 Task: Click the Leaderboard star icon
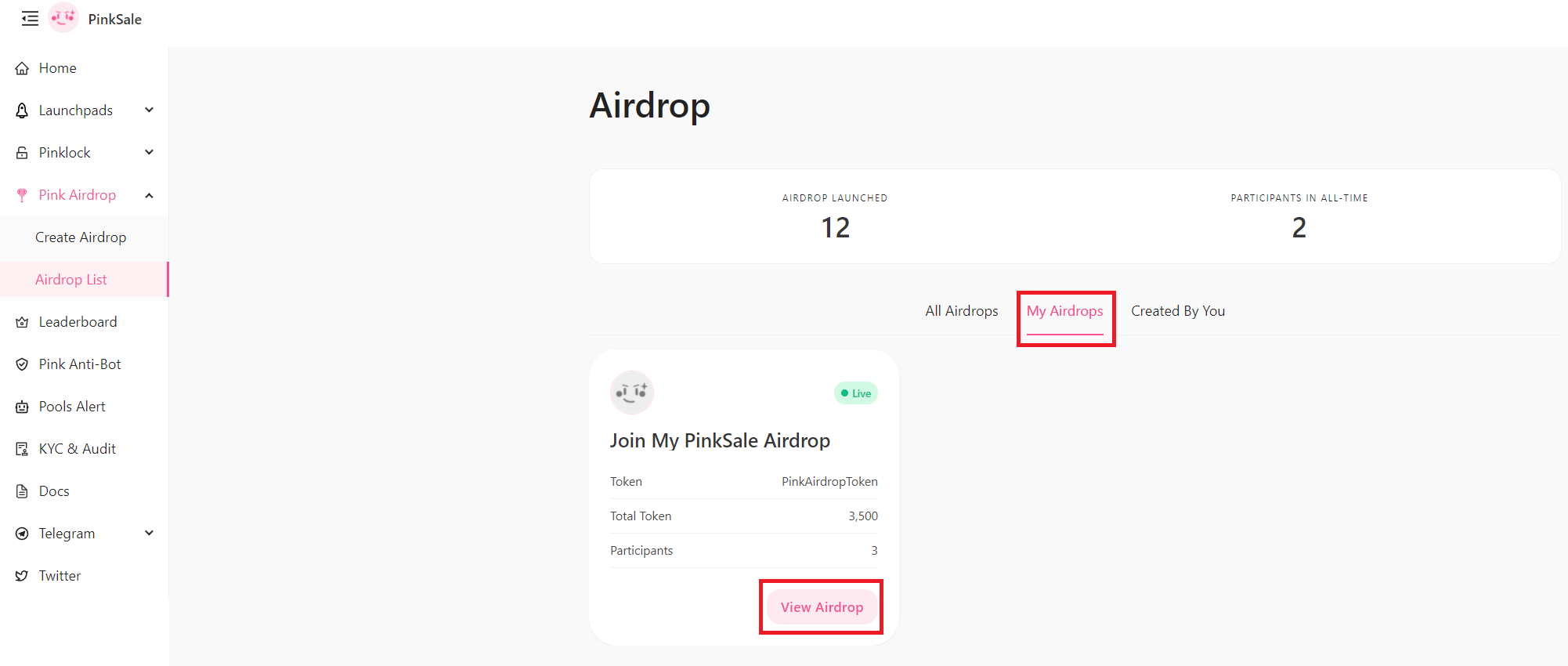tap(22, 321)
